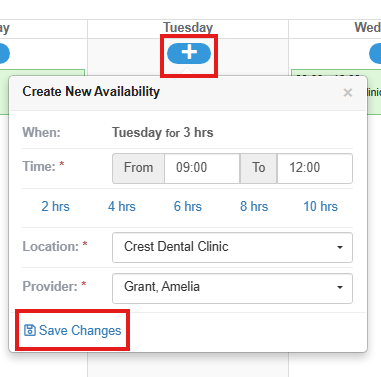Open the Provider dropdown showing Grant, Amelia
381x377 pixels.
(232, 288)
